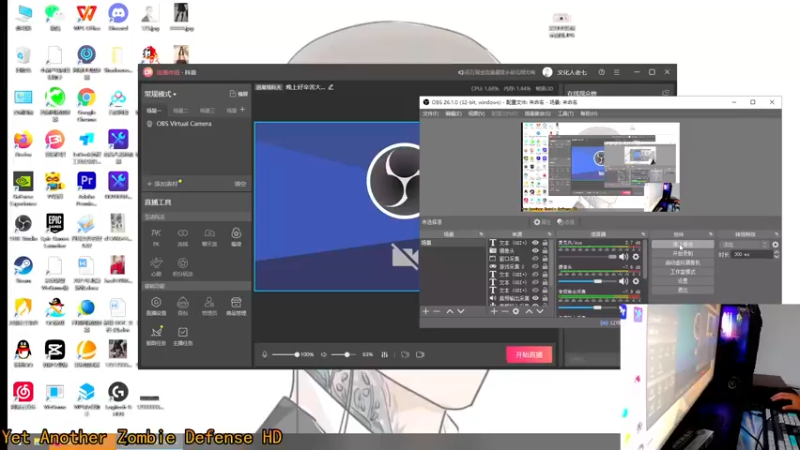800x450 pixels.
Task: Open OBS 视图(V) menu
Action: [x=476, y=114]
